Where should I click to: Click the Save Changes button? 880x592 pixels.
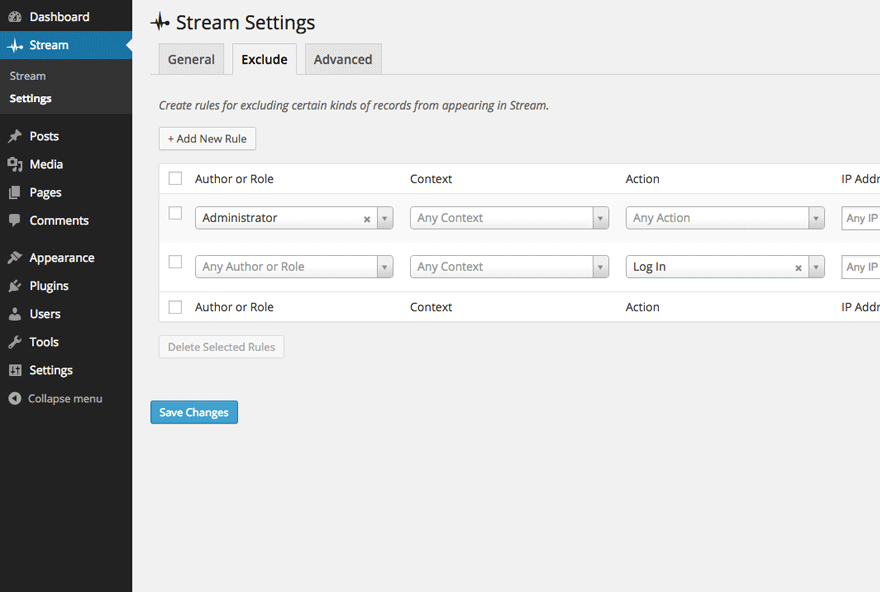tap(194, 412)
